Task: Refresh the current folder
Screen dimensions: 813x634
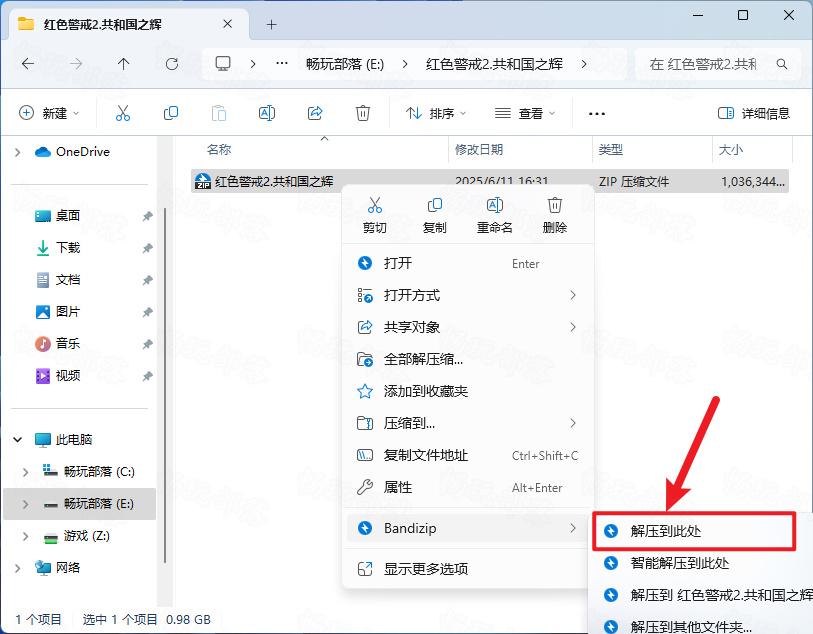Action: pyautogui.click(x=172, y=64)
